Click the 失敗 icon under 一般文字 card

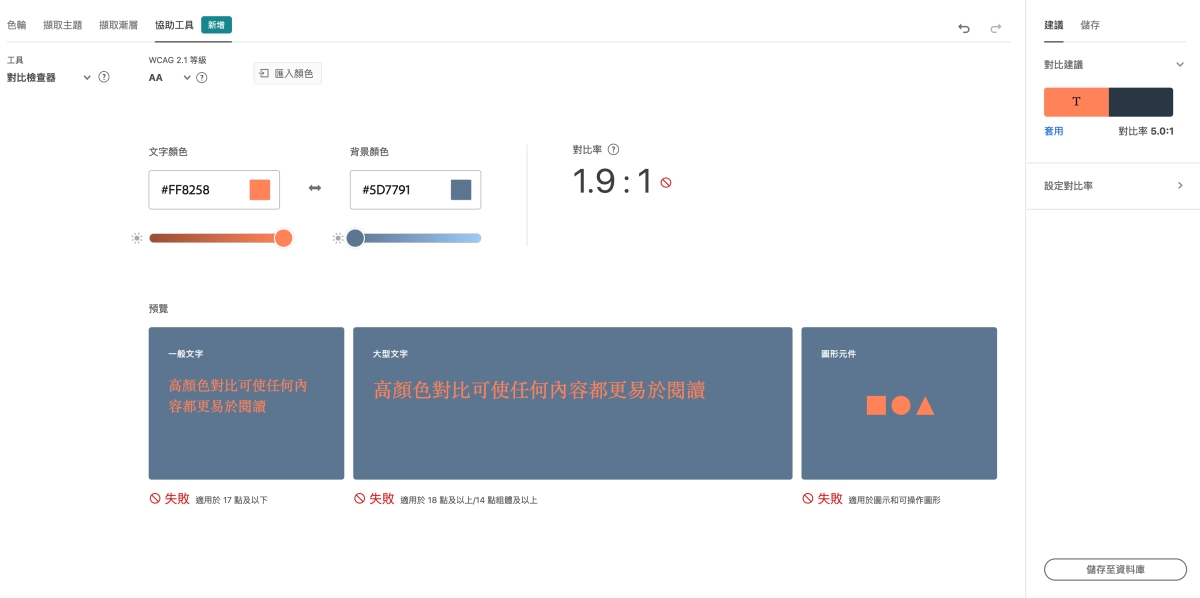155,498
